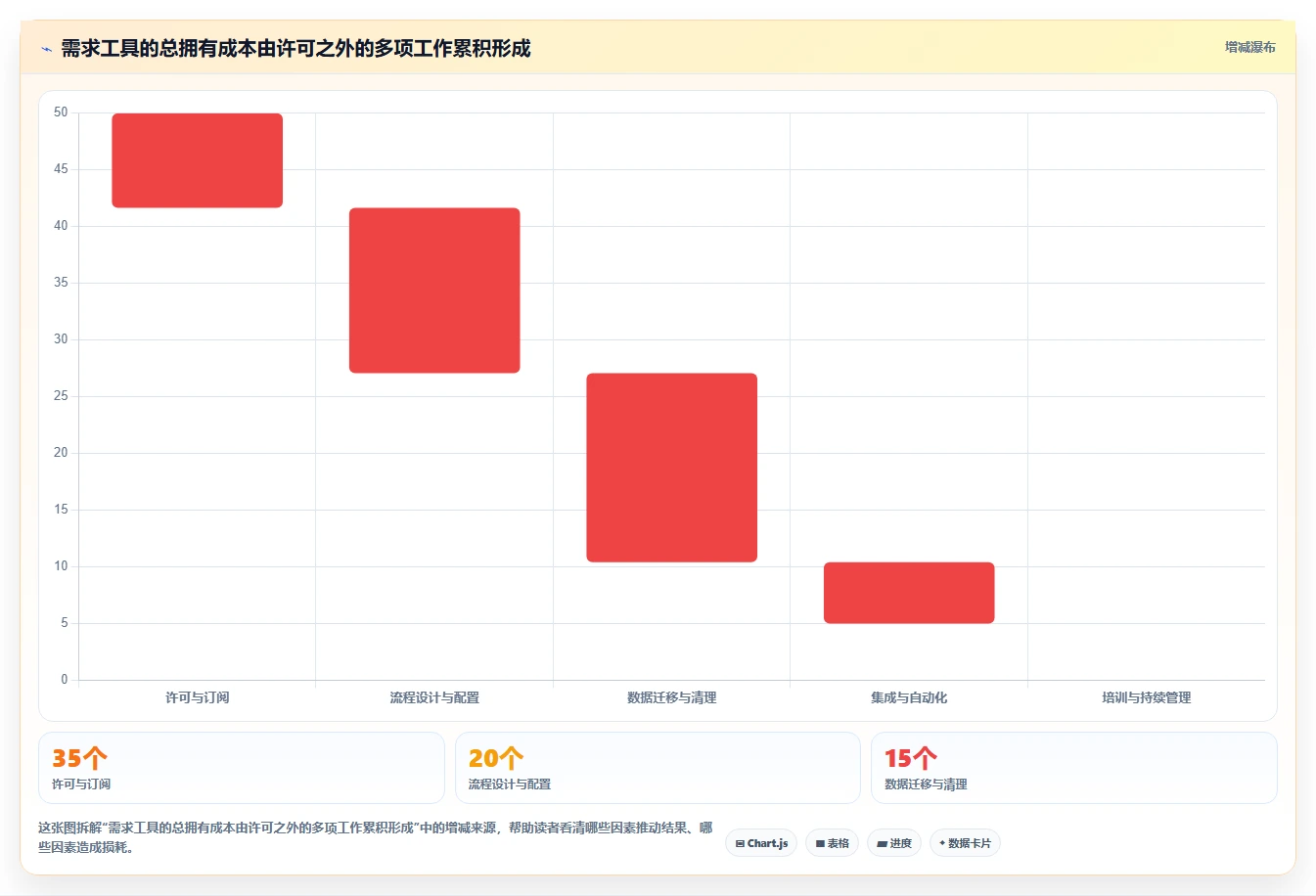
Task: Click the 数据卡片 tag chip
Action: pyautogui.click(x=965, y=843)
